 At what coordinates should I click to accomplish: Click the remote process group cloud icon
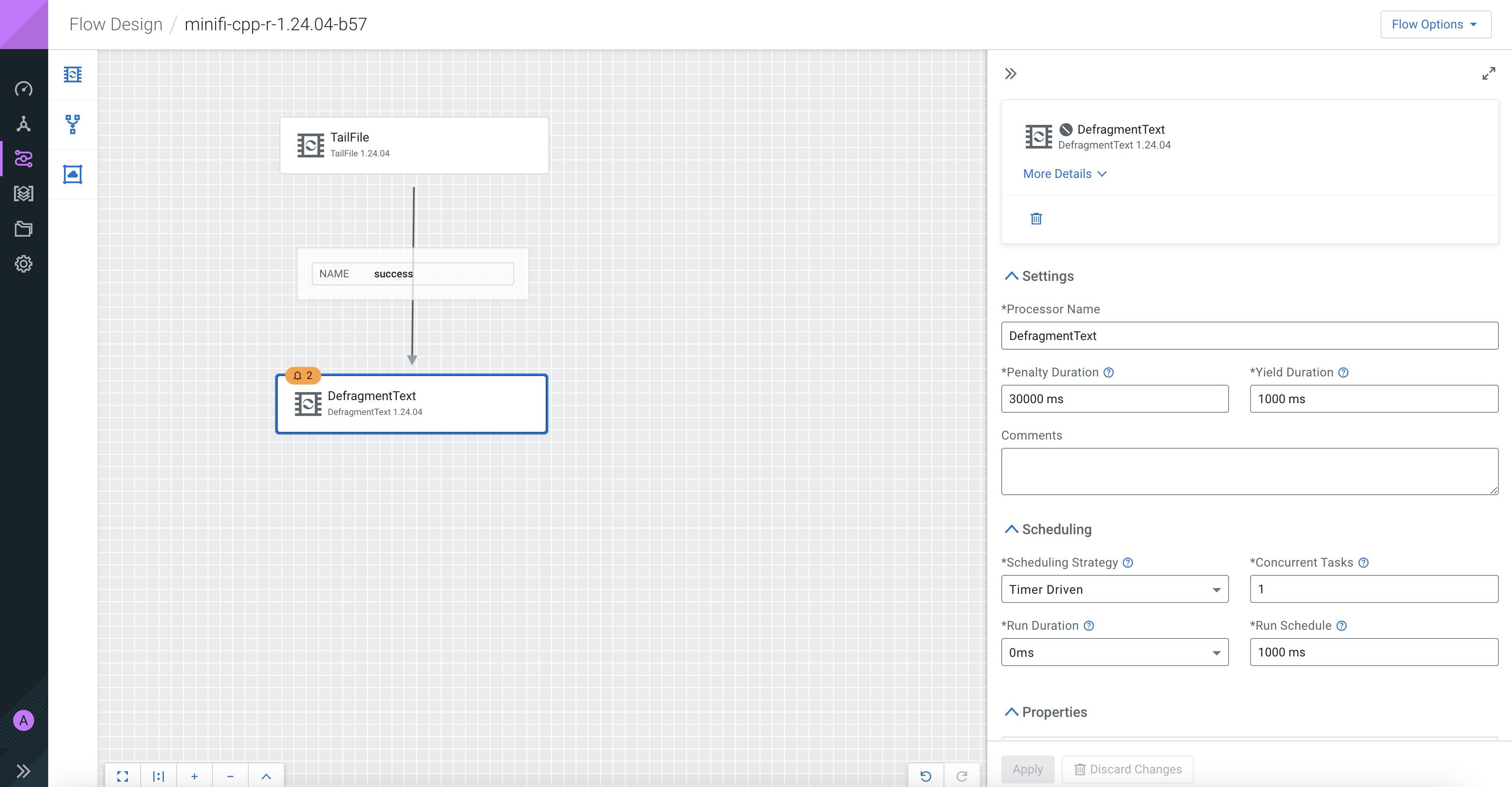tap(73, 174)
